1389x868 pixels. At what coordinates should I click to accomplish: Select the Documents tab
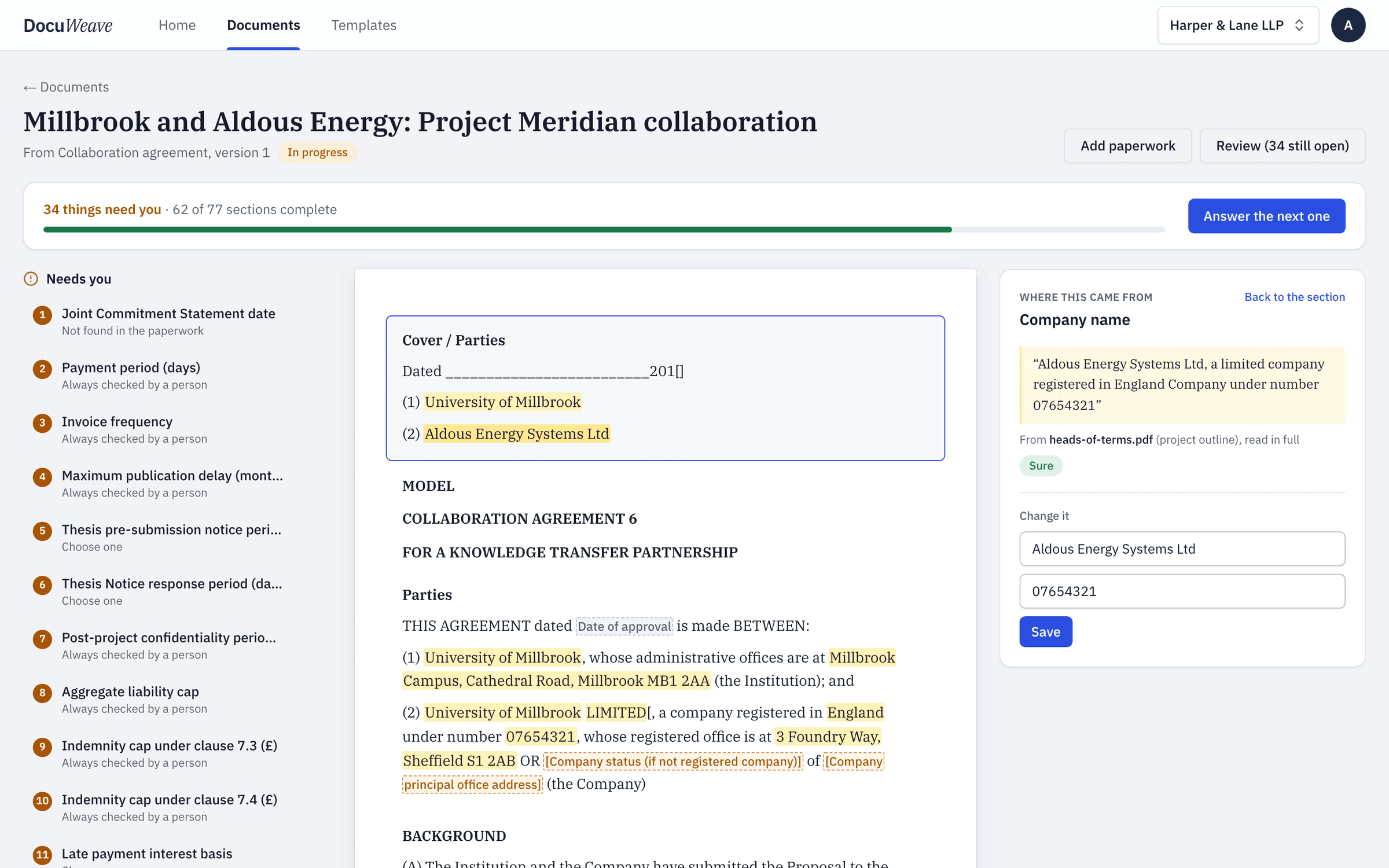[x=263, y=25]
